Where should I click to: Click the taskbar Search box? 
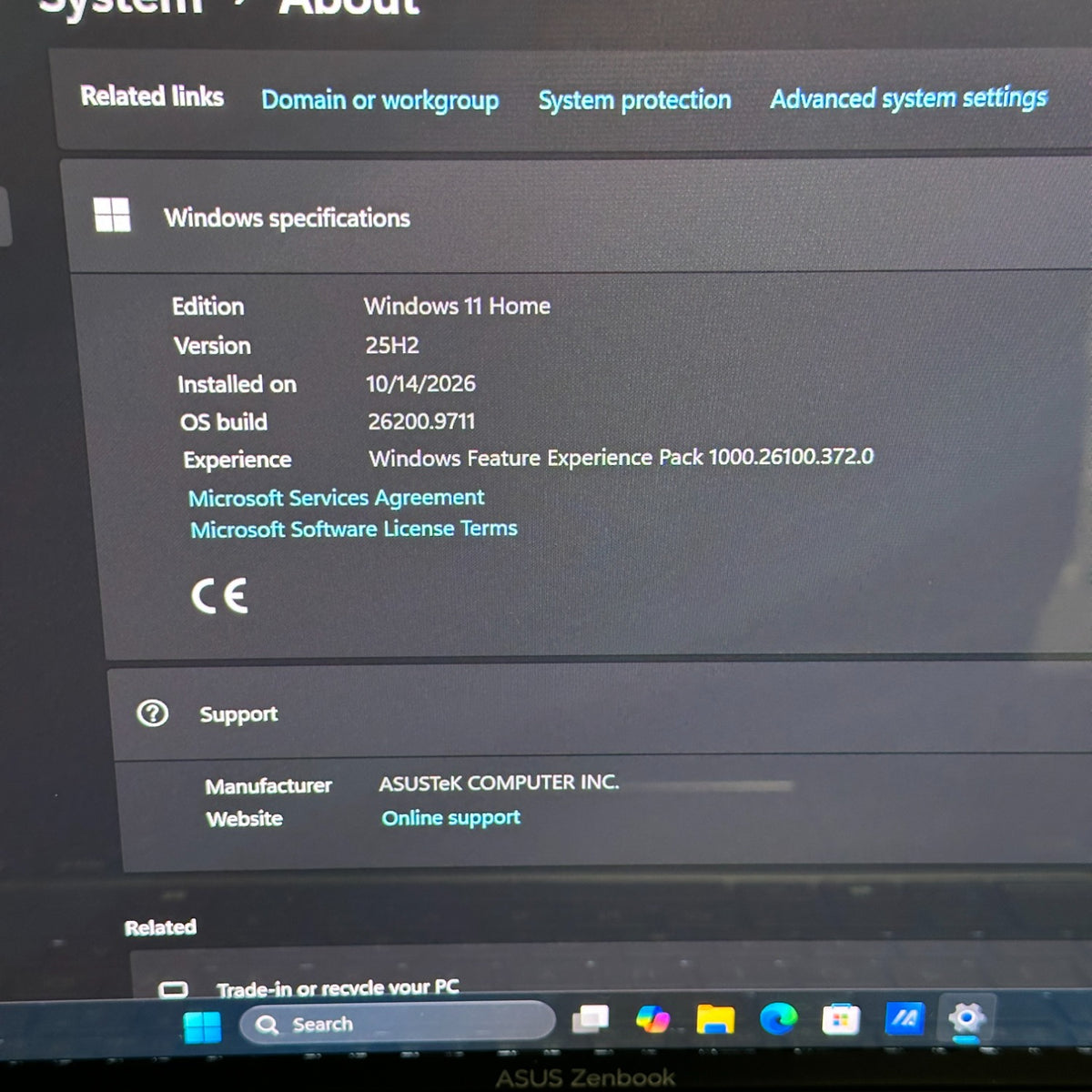pyautogui.click(x=397, y=1023)
